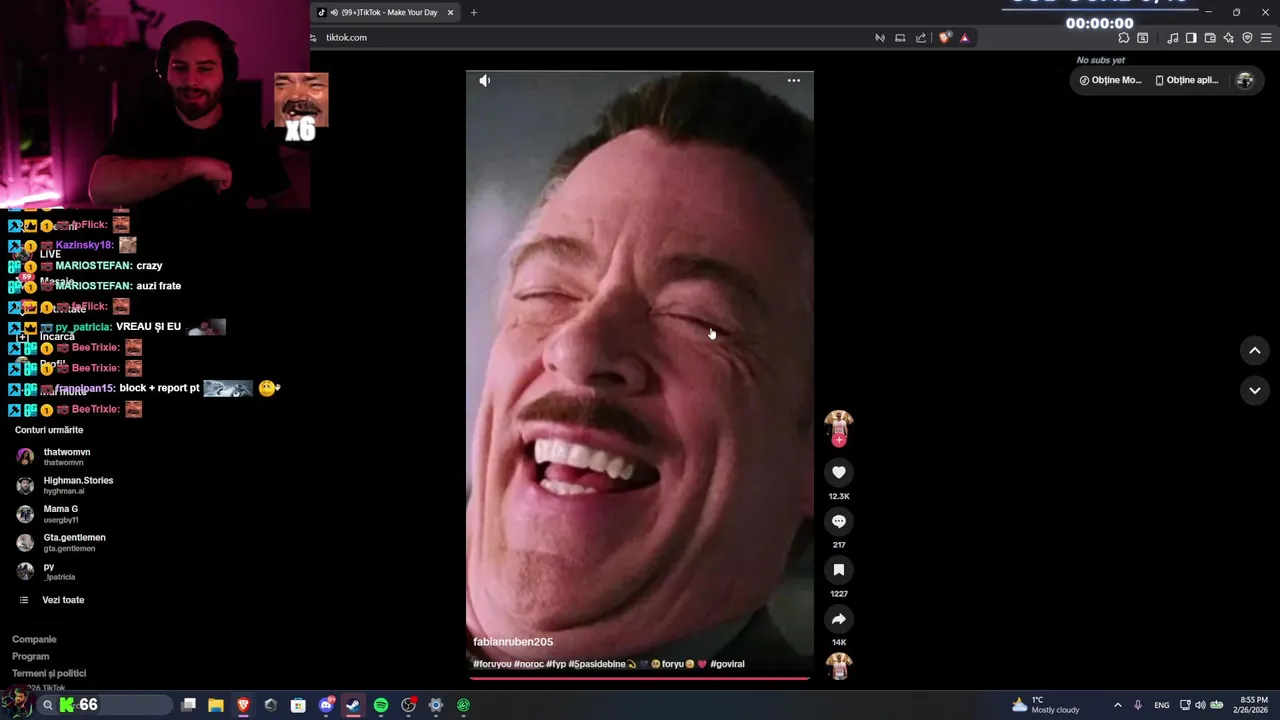Open the Brave Wallet icon
Viewport: 1280px width, 720px height.
[x=1210, y=38]
